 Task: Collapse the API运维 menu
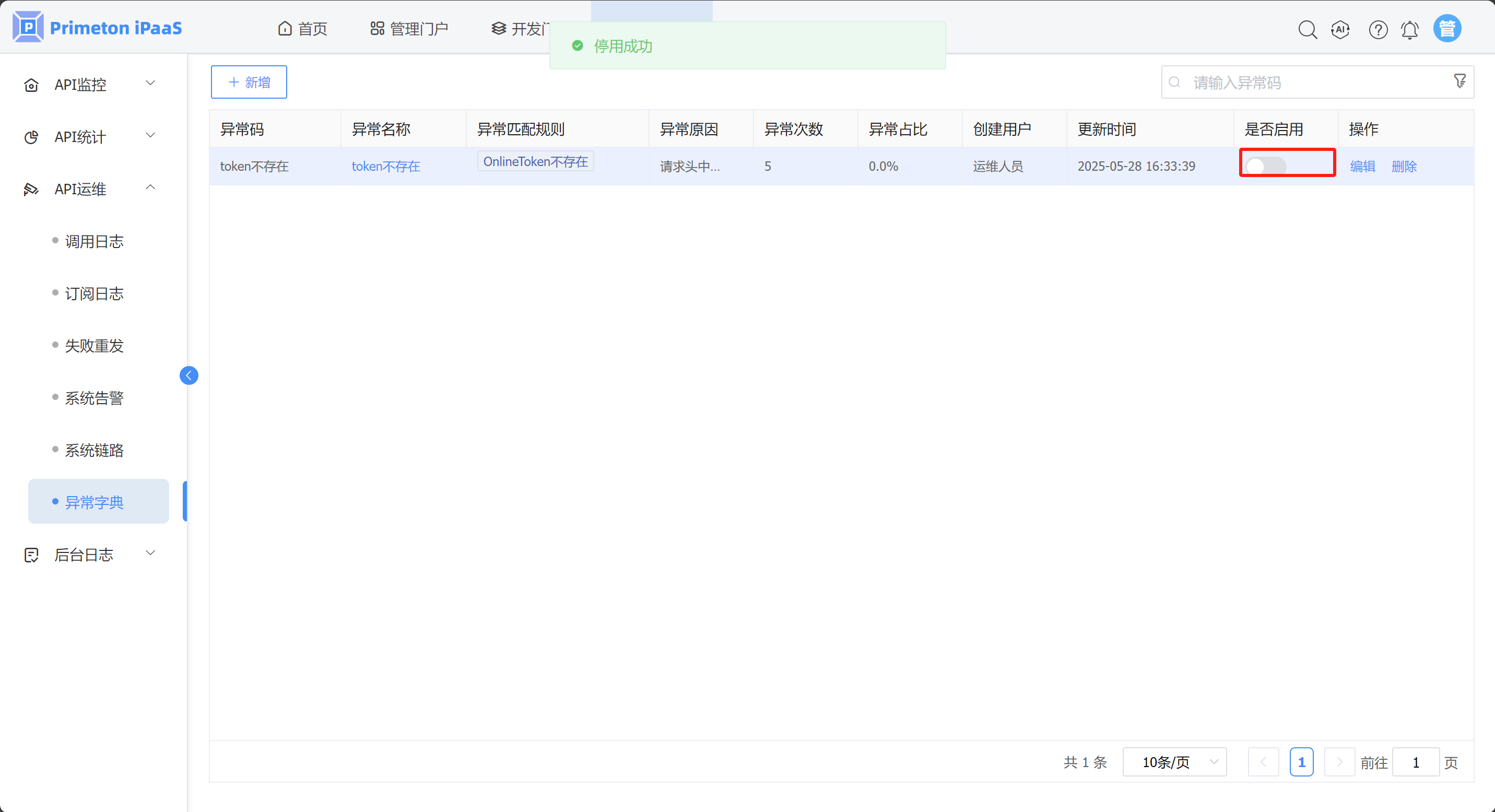coord(90,189)
